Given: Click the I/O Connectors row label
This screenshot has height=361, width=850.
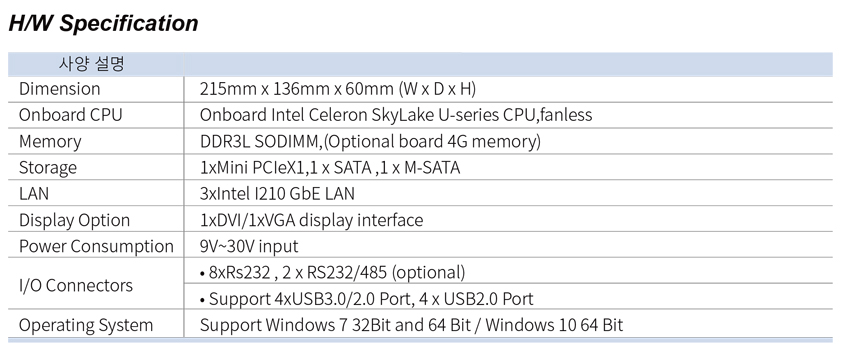Looking at the screenshot, I should click(x=75, y=285).
